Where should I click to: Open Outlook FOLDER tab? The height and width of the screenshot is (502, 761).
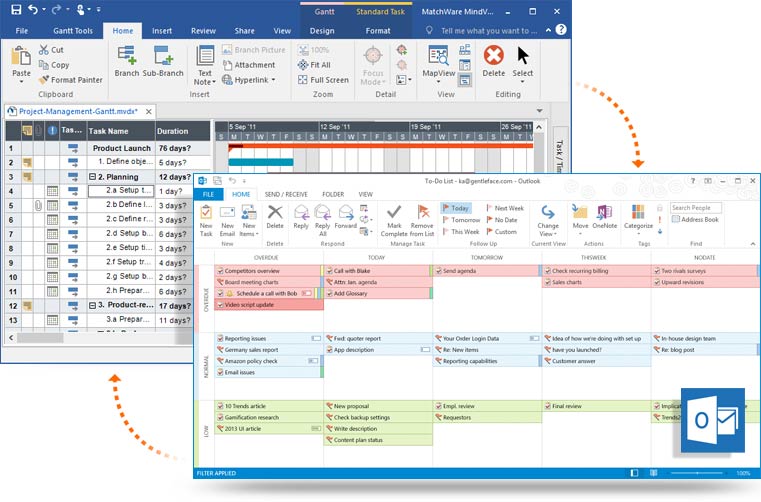click(x=333, y=194)
